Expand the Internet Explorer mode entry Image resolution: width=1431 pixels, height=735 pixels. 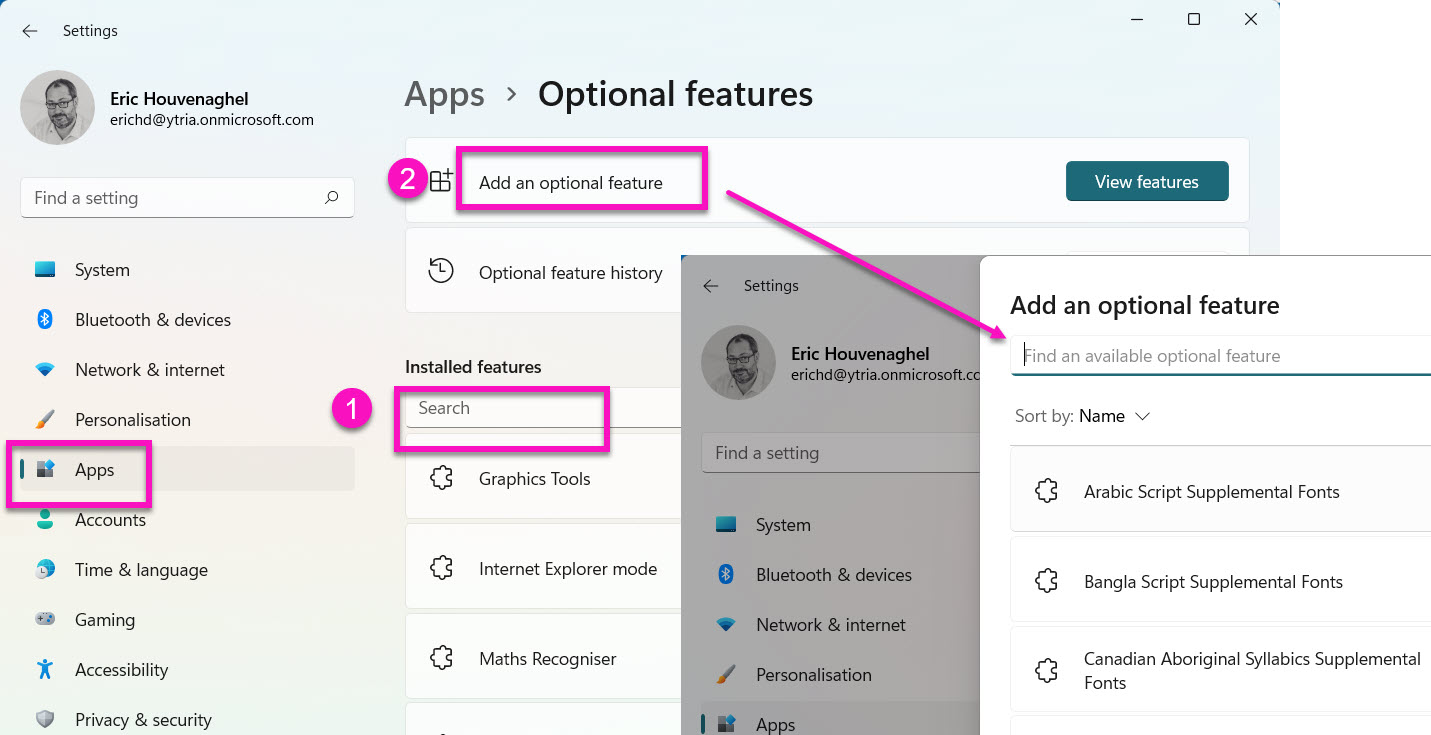[x=567, y=569]
